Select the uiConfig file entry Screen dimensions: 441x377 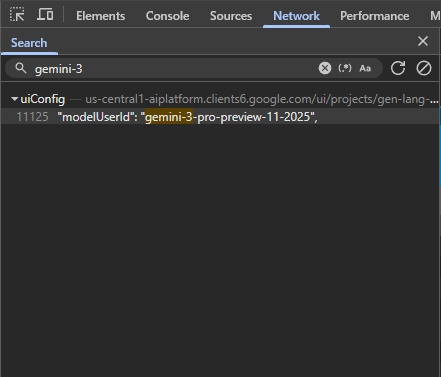(43, 99)
